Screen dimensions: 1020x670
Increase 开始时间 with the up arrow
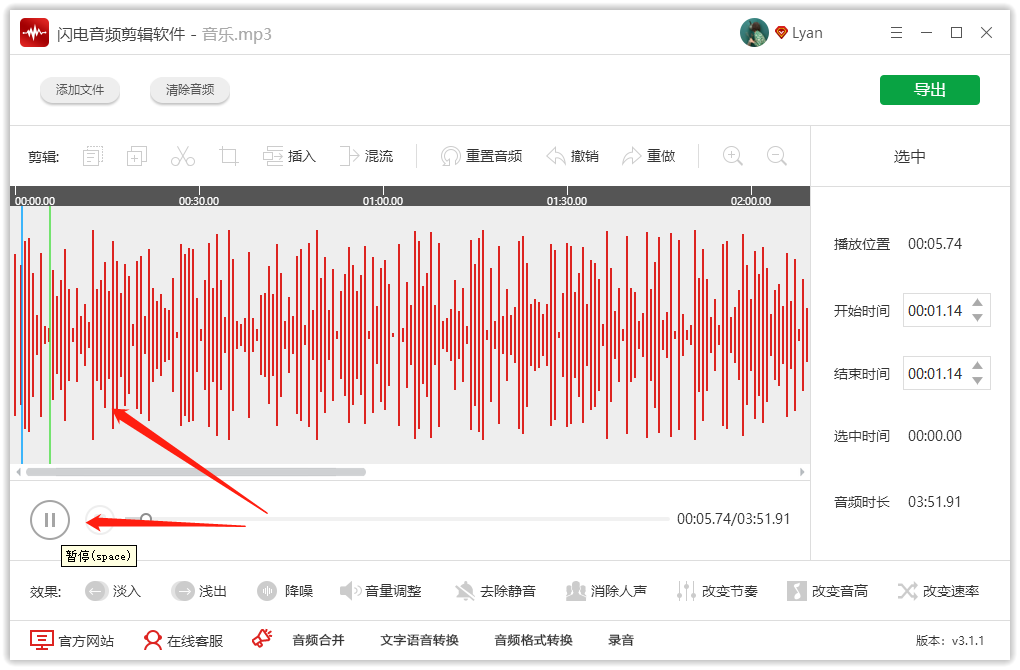[978, 303]
